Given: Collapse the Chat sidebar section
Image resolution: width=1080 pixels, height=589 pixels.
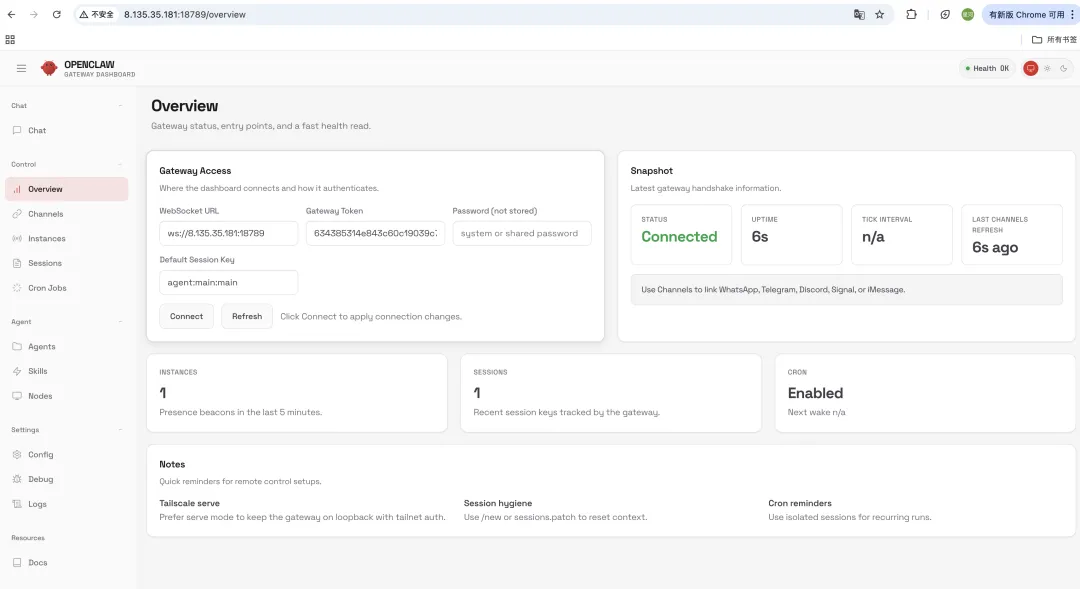Looking at the screenshot, I should pyautogui.click(x=121, y=106).
